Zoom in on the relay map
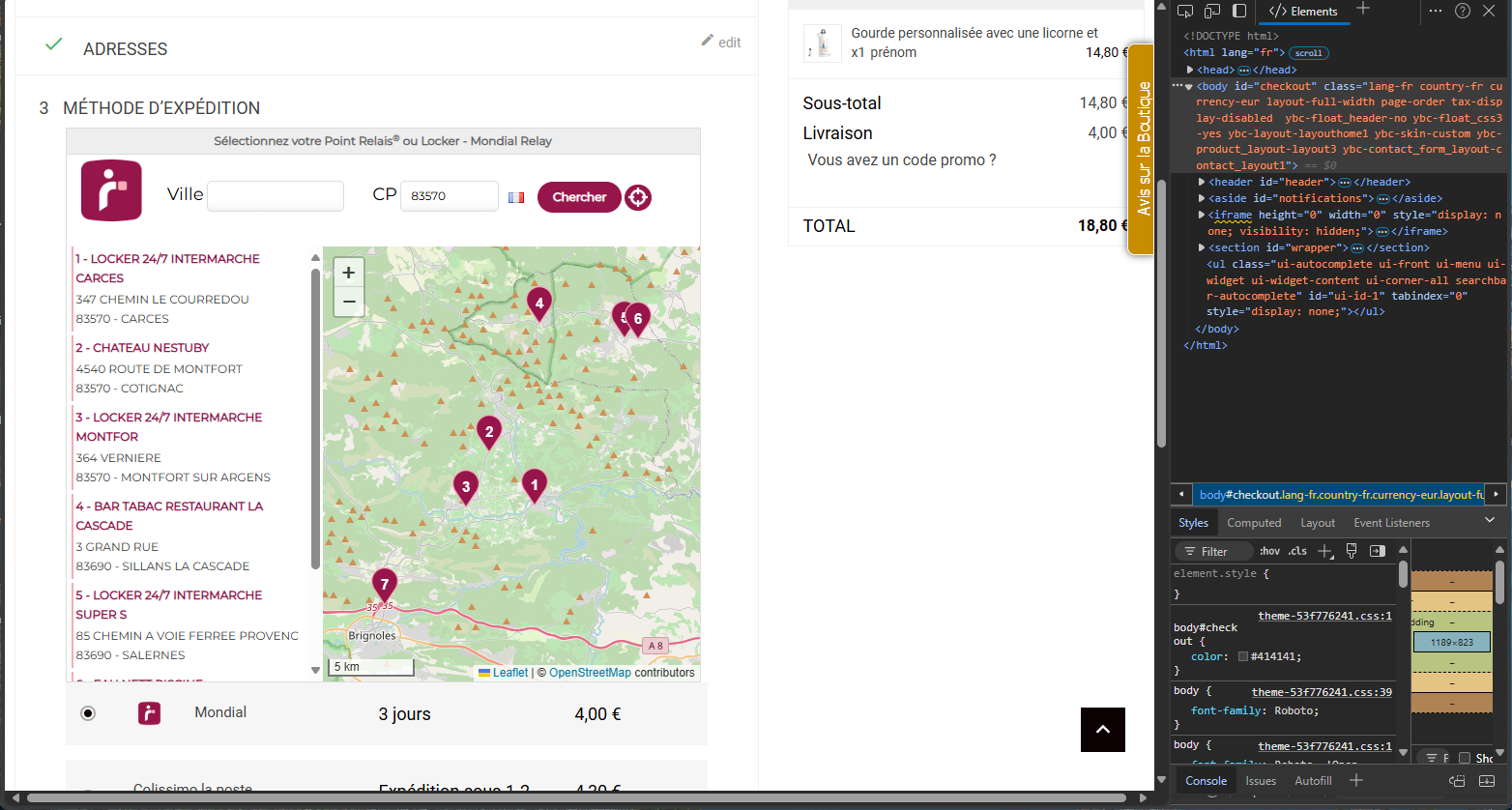The image size is (1512, 810). [349, 273]
